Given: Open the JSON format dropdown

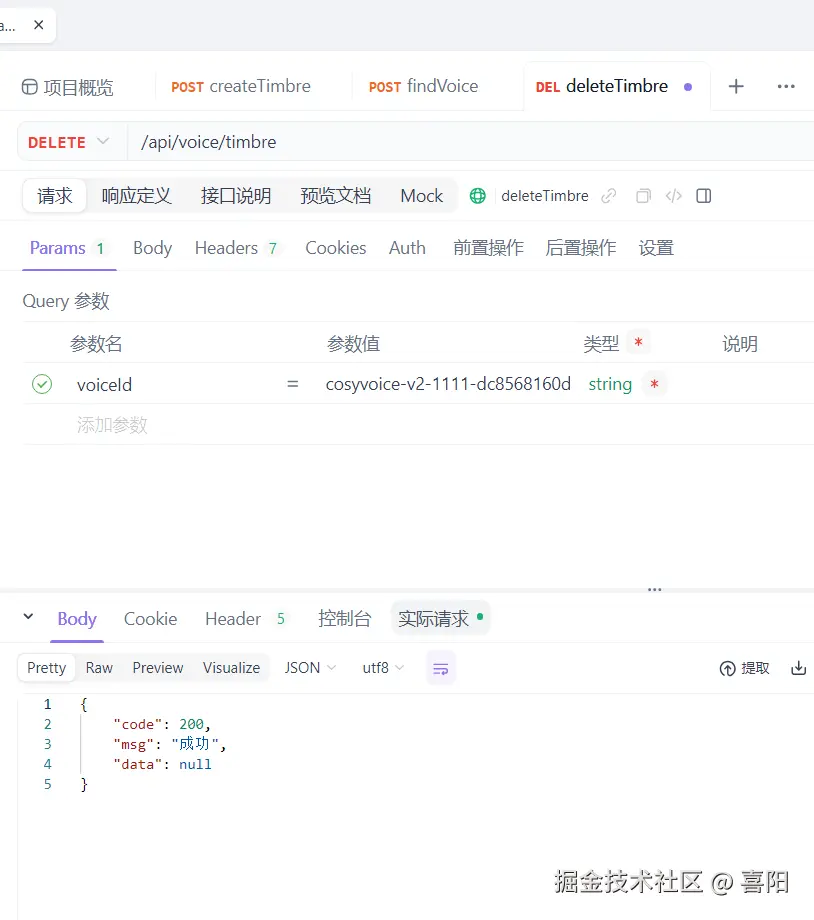Looking at the screenshot, I should click(x=310, y=668).
